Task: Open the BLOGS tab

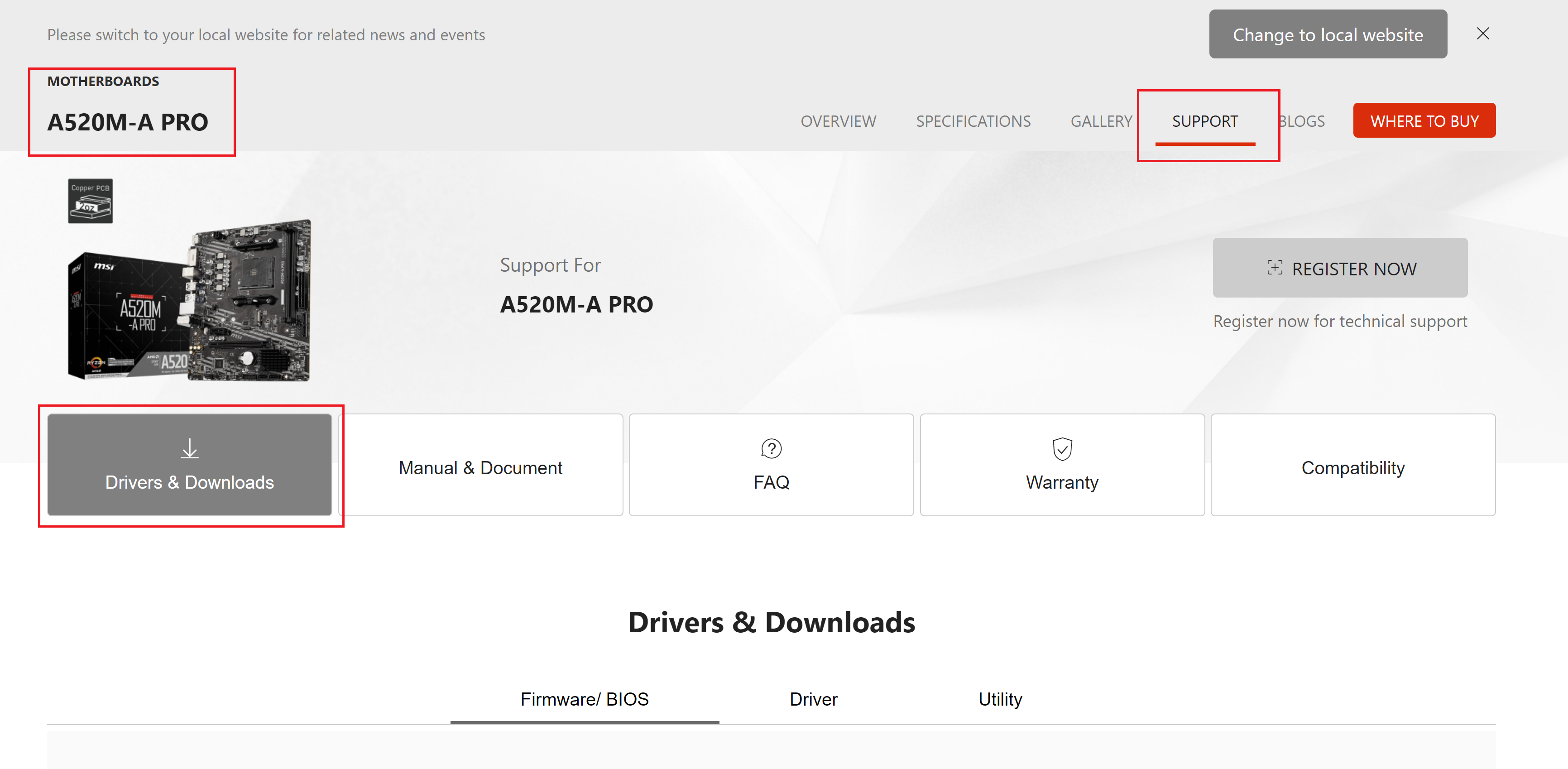Action: [x=1301, y=121]
